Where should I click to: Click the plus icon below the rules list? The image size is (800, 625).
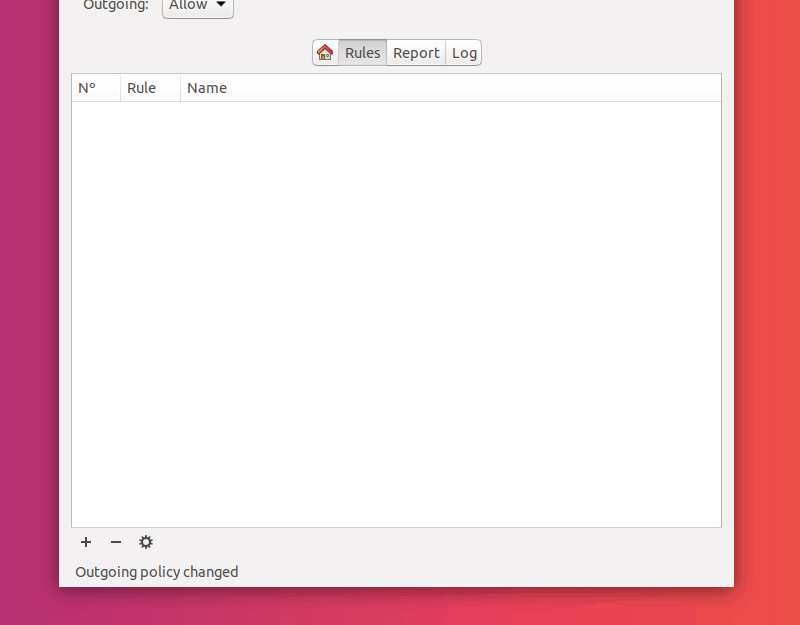(x=86, y=542)
